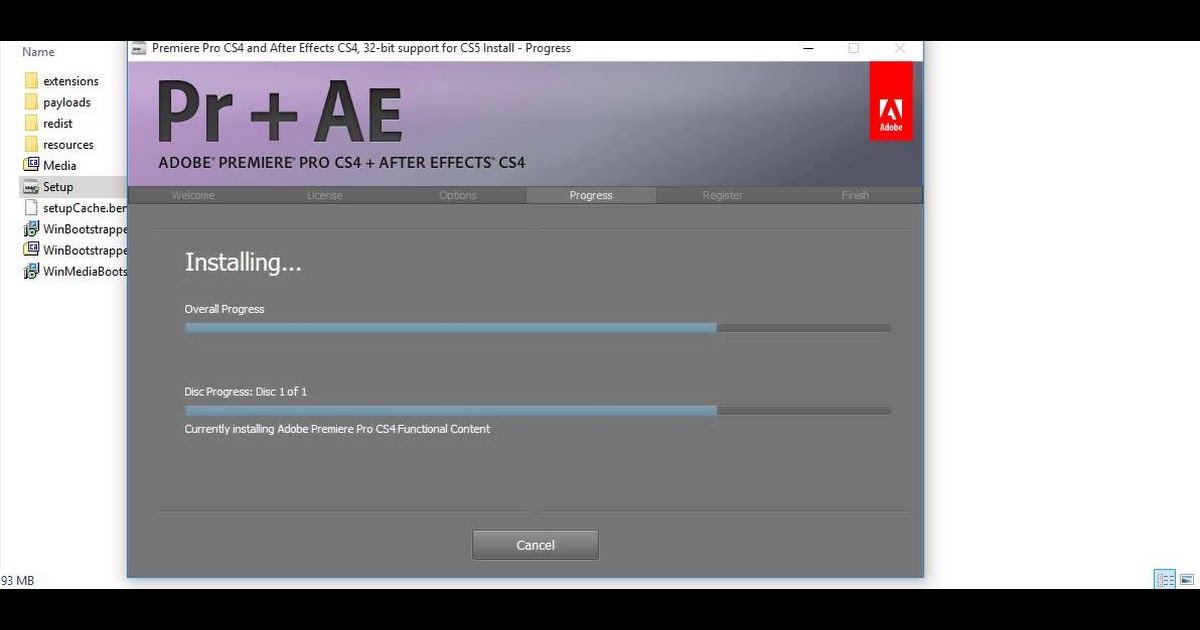Select the License step tab
Image resolution: width=1200 pixels, height=630 pixels.
pos(324,195)
